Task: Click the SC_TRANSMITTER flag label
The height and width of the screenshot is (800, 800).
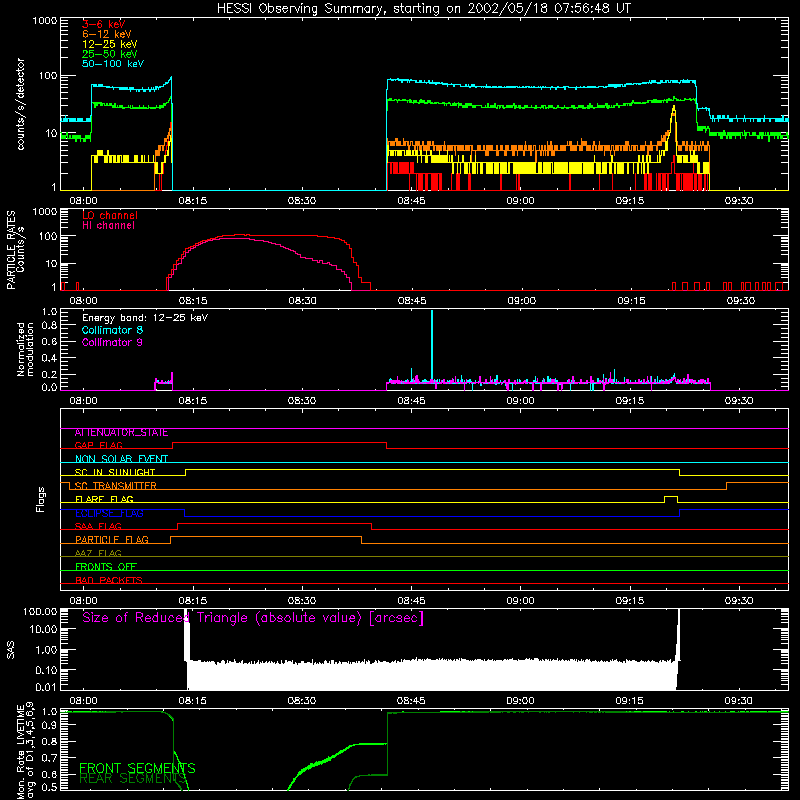Action: click(x=116, y=486)
